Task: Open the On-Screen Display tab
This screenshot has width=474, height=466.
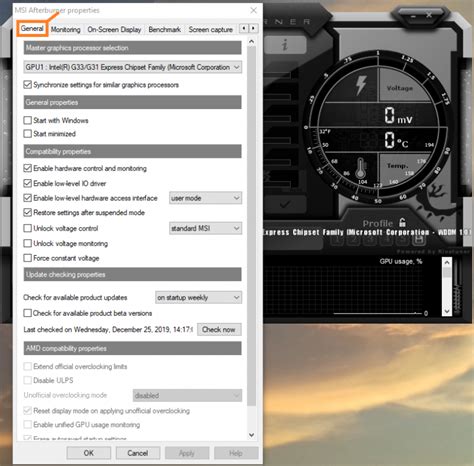Action: click(x=114, y=30)
